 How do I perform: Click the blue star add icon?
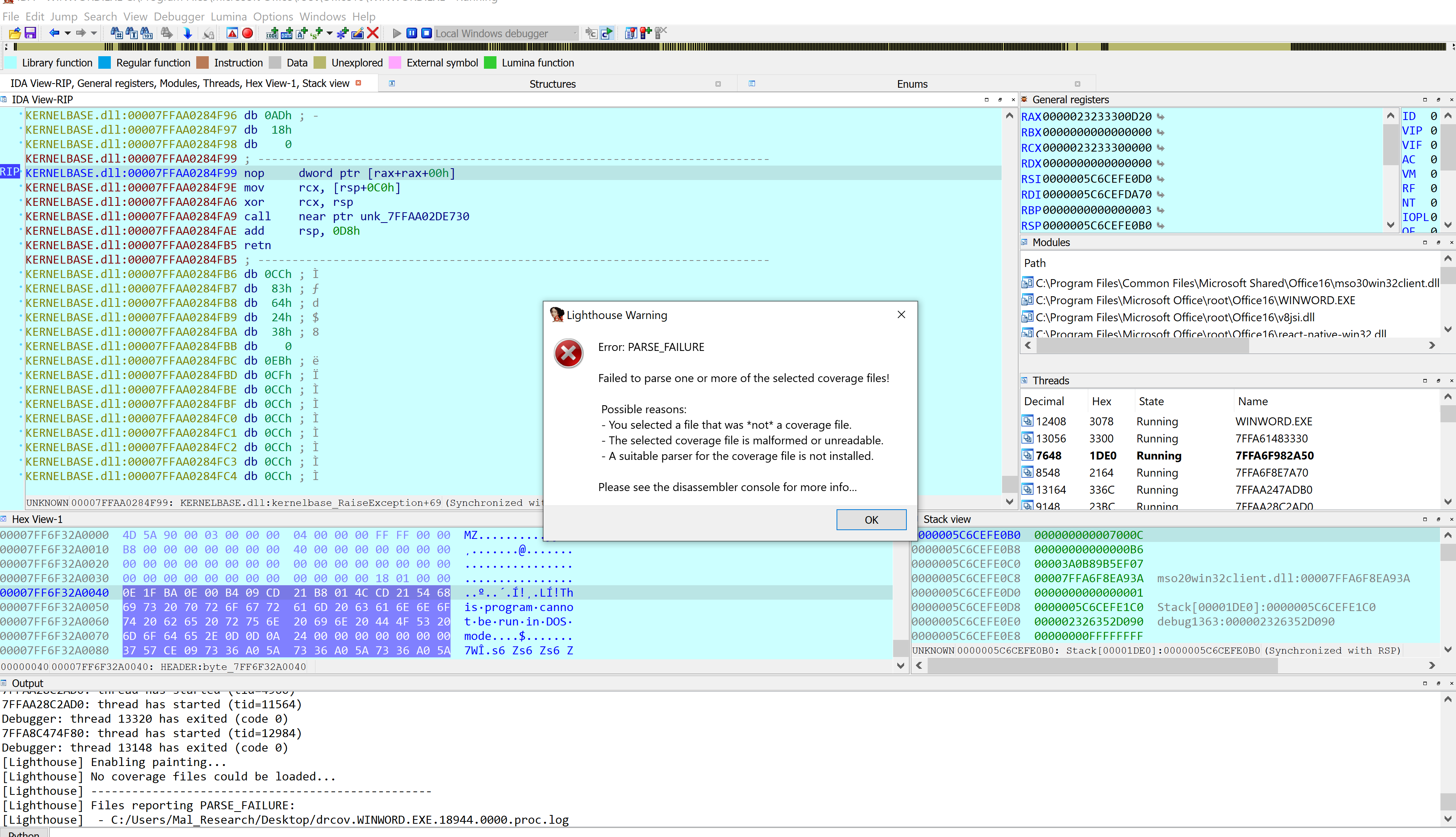click(x=342, y=33)
